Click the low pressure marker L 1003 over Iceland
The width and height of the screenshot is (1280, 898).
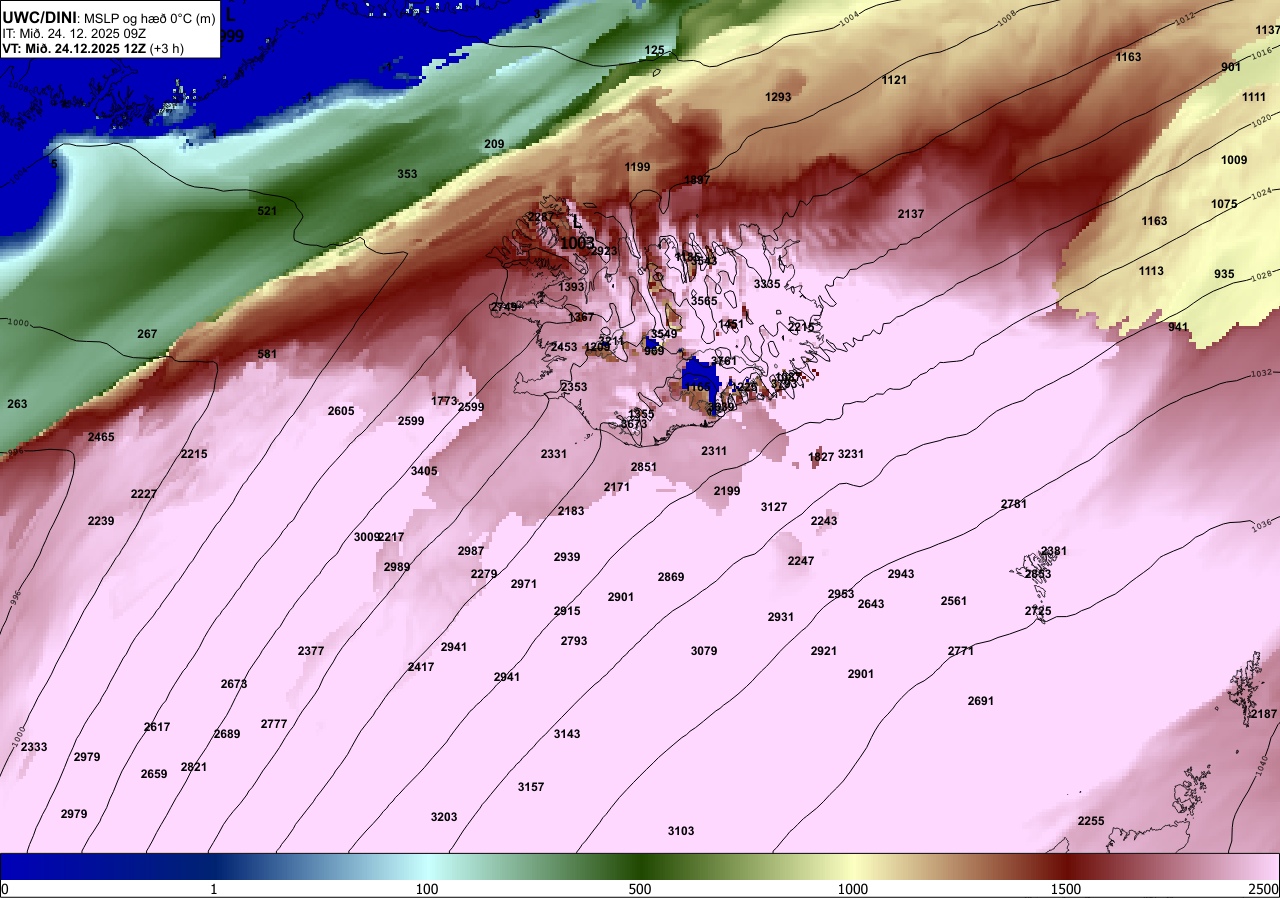577,234
